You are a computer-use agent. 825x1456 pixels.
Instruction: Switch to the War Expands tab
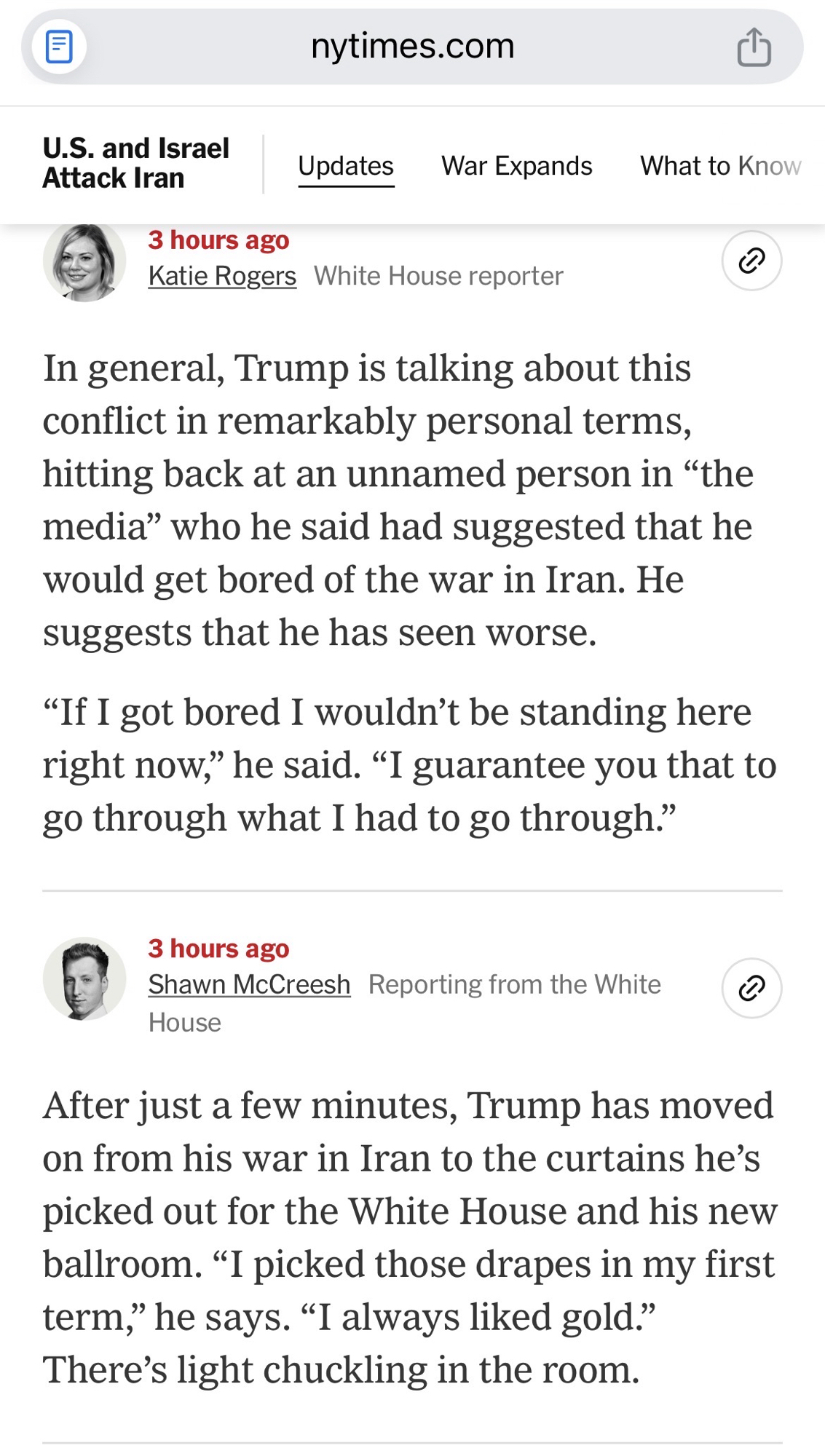click(516, 166)
